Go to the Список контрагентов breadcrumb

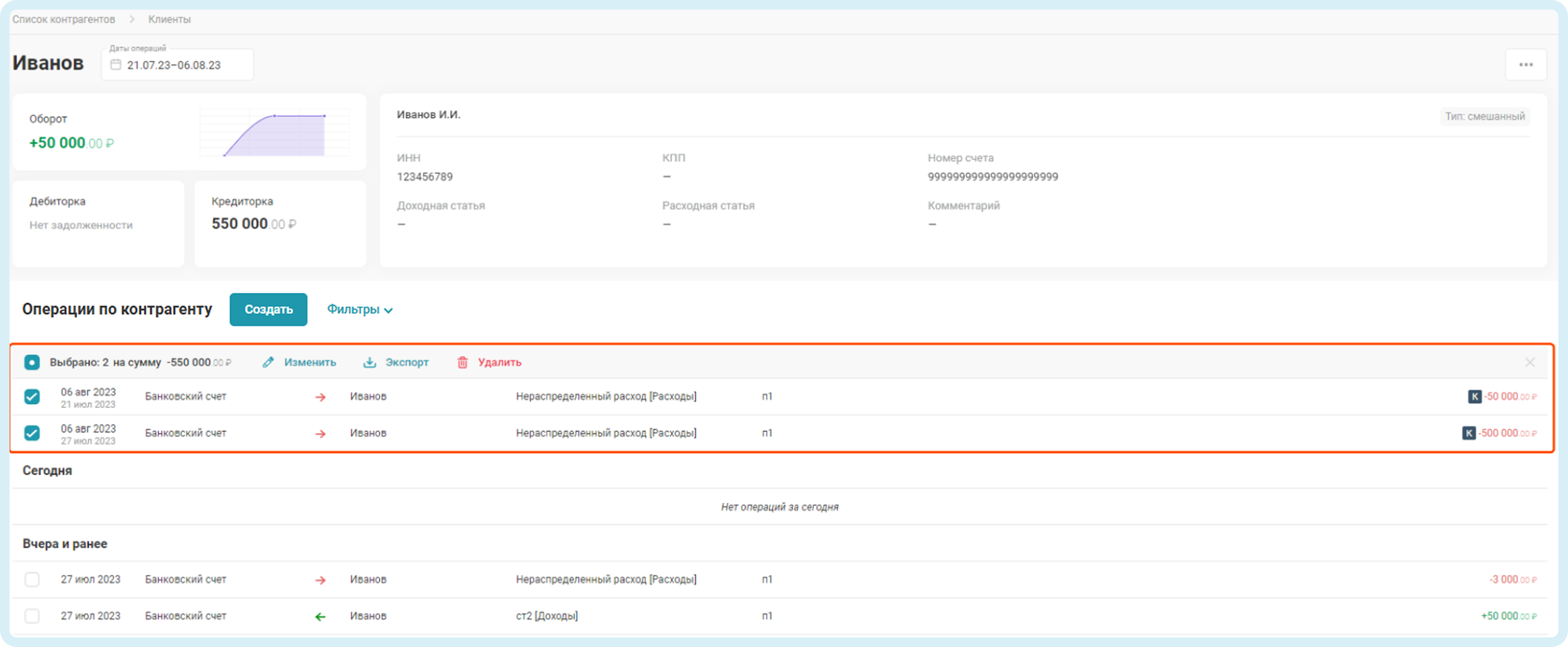64,20
